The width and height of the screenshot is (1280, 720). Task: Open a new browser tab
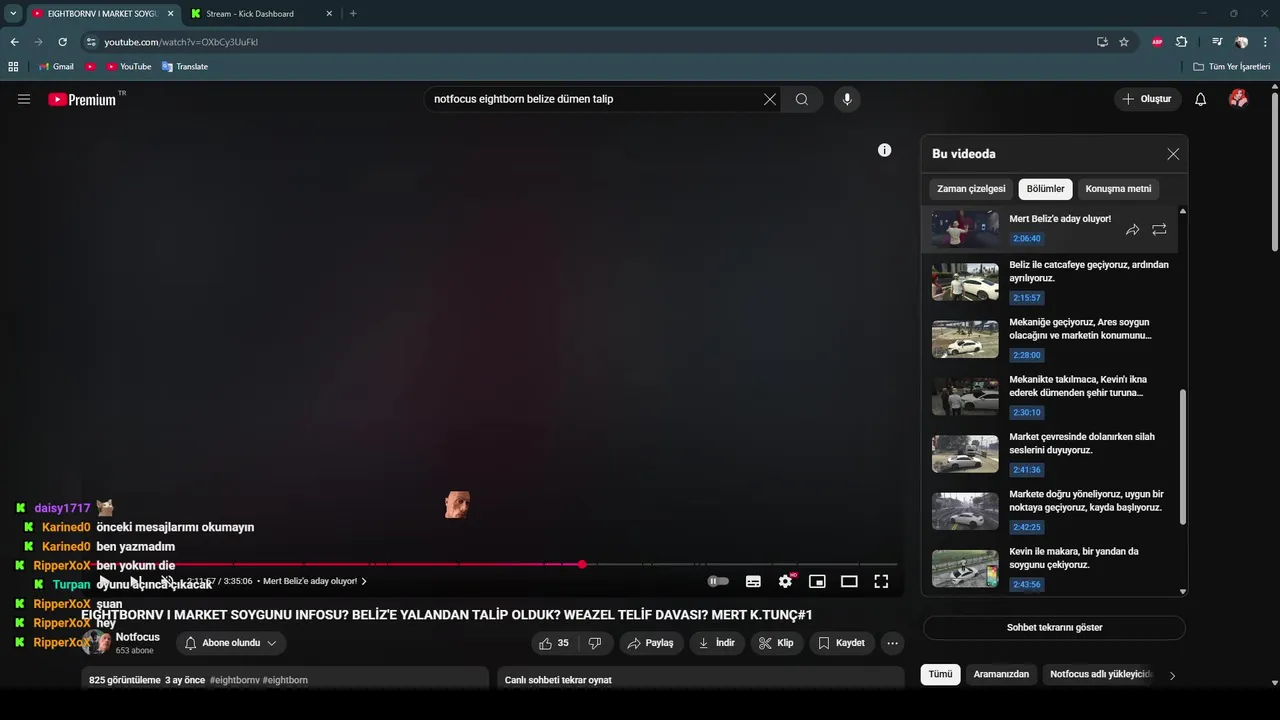point(353,13)
